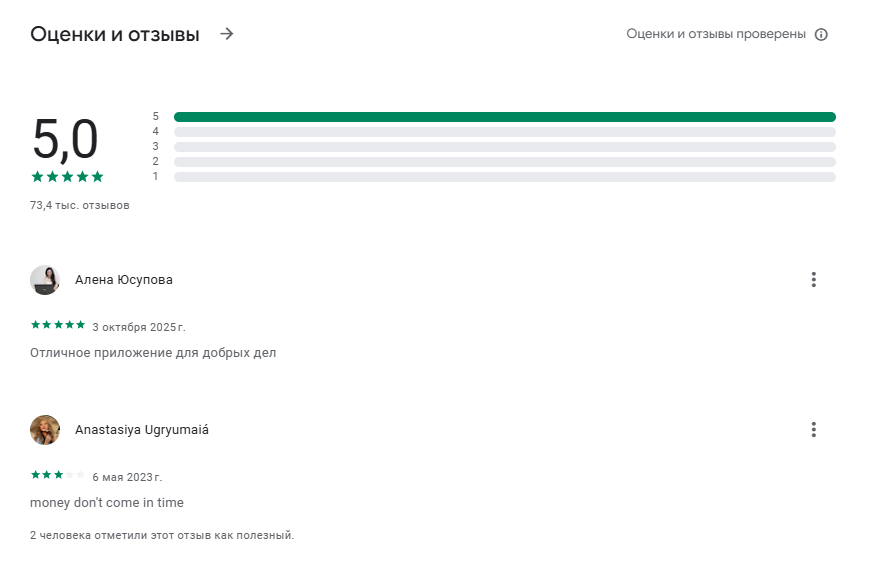The height and width of the screenshot is (586, 869).
Task: Click the "Оценки и отзывы проверены" label
Action: click(716, 34)
